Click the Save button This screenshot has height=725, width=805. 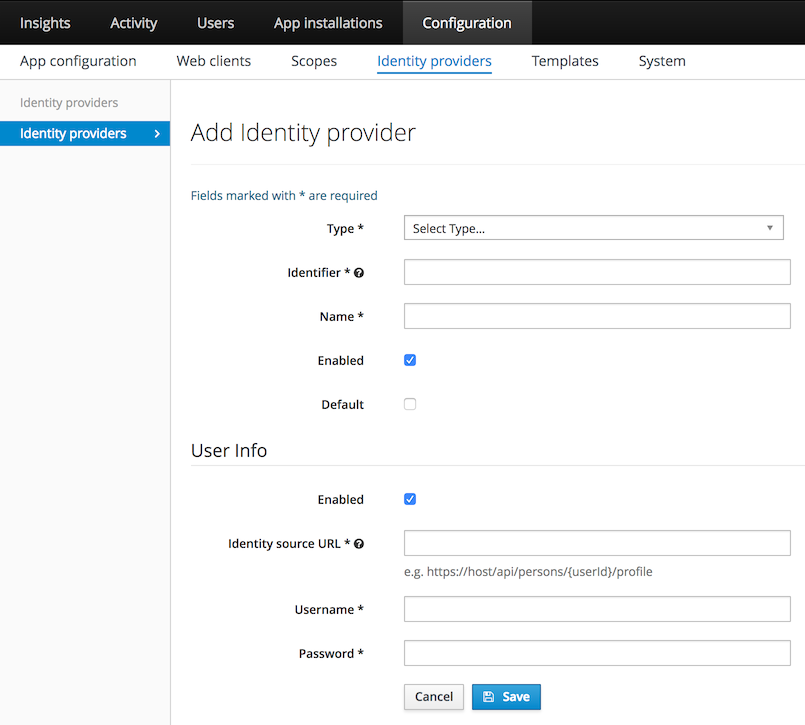pyautogui.click(x=506, y=697)
